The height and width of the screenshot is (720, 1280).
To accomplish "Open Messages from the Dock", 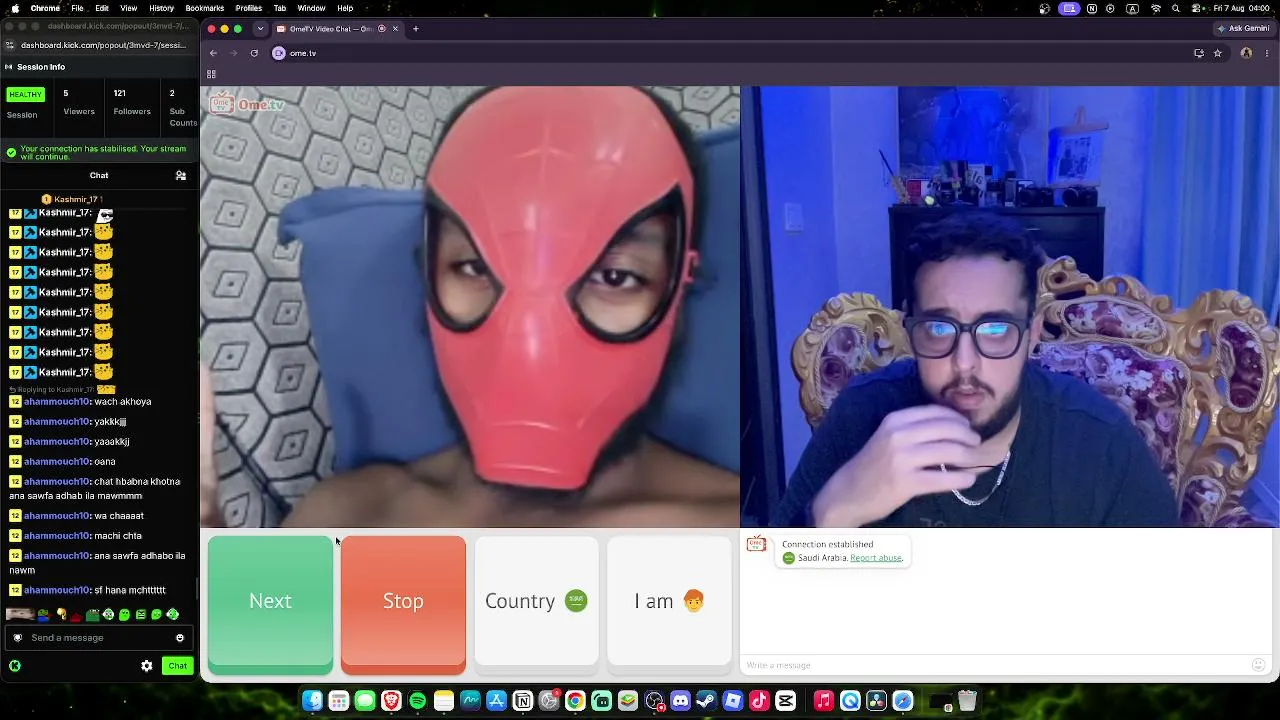I will 365,701.
